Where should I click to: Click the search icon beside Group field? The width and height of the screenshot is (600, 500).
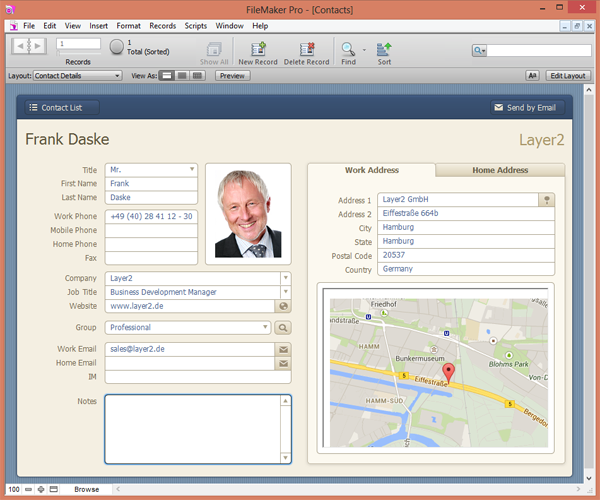[283, 327]
